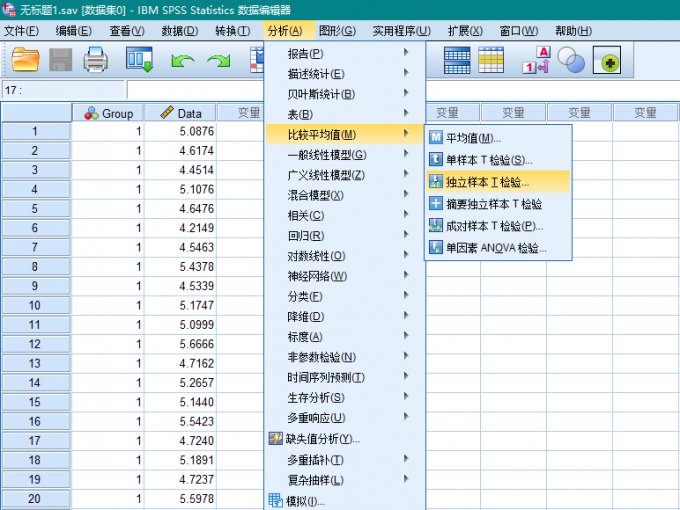Open the 文件(F) menu

point(21,31)
